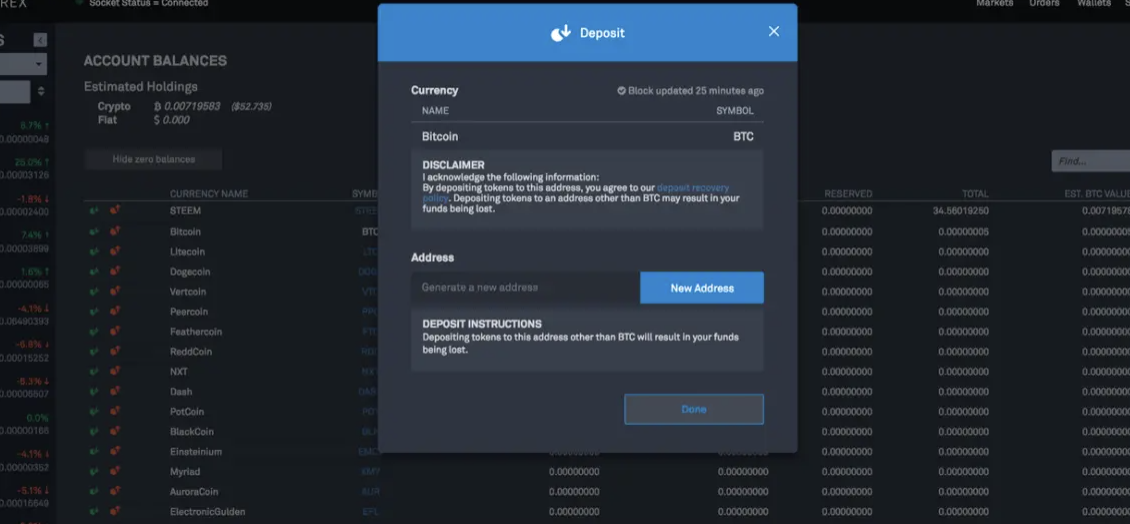The height and width of the screenshot is (524, 1130).
Task: Click the Feathercoin withdraw icon
Action: 114,332
